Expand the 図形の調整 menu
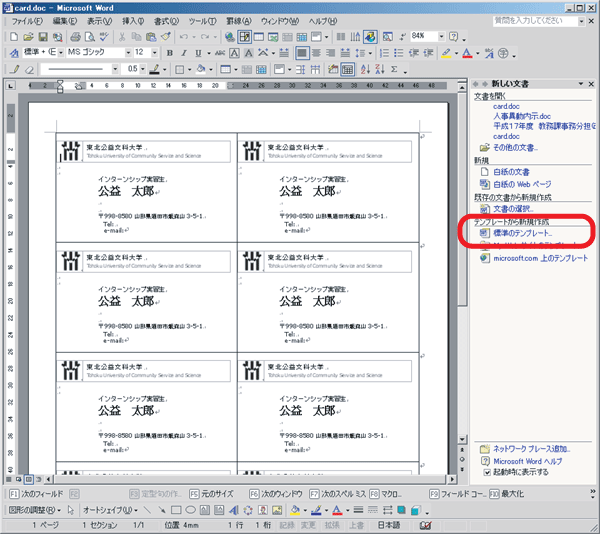 (35, 510)
